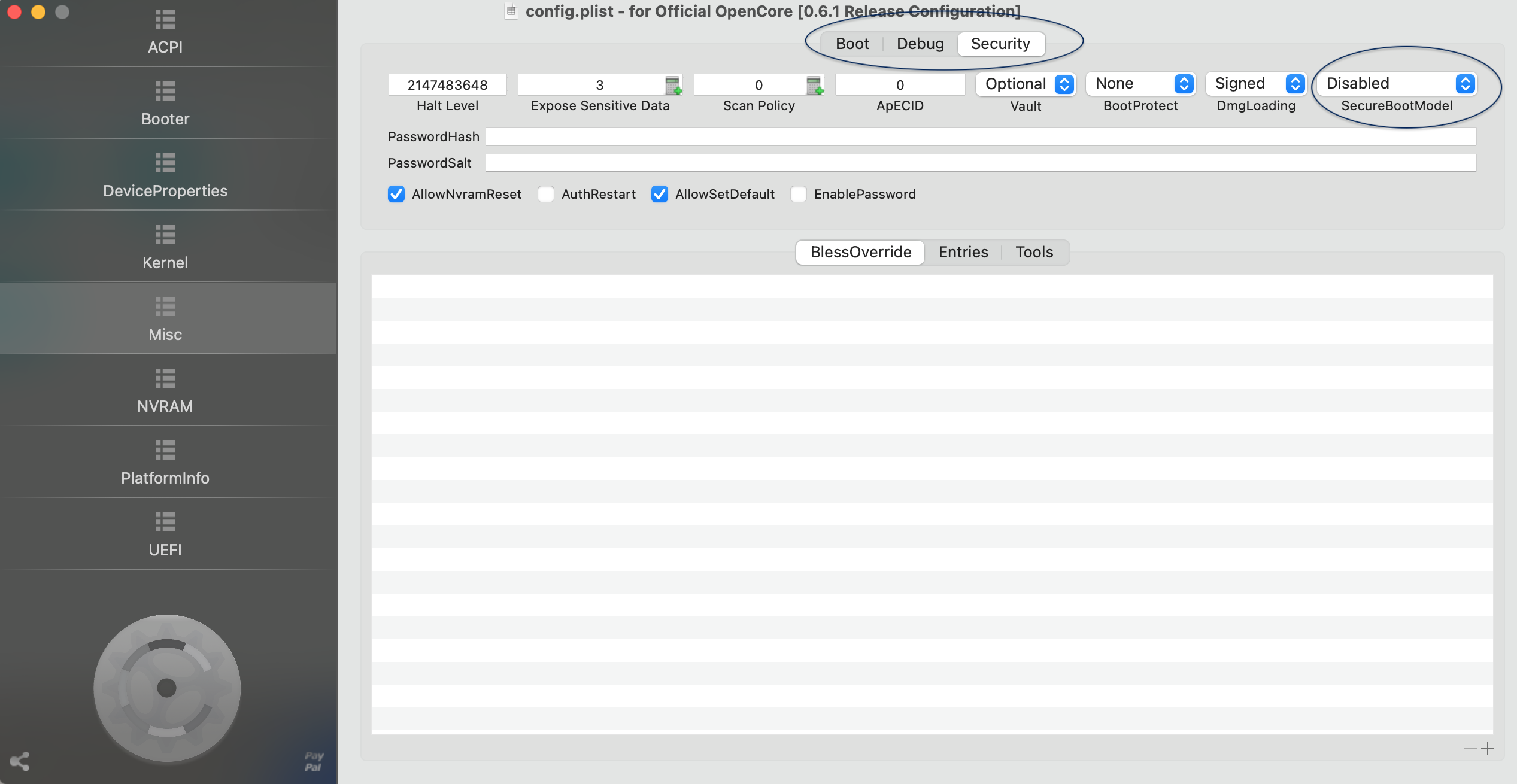Go to the Kernel section

[x=165, y=247]
